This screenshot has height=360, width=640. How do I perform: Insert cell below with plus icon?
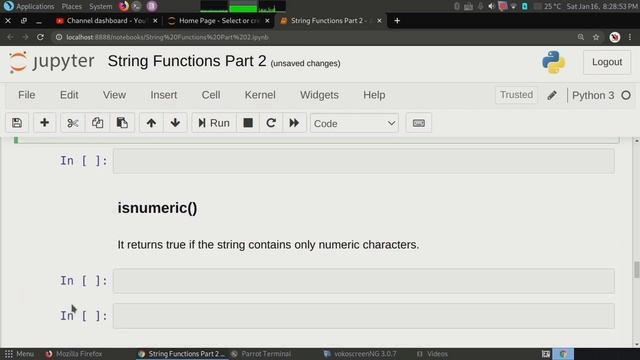pos(44,123)
